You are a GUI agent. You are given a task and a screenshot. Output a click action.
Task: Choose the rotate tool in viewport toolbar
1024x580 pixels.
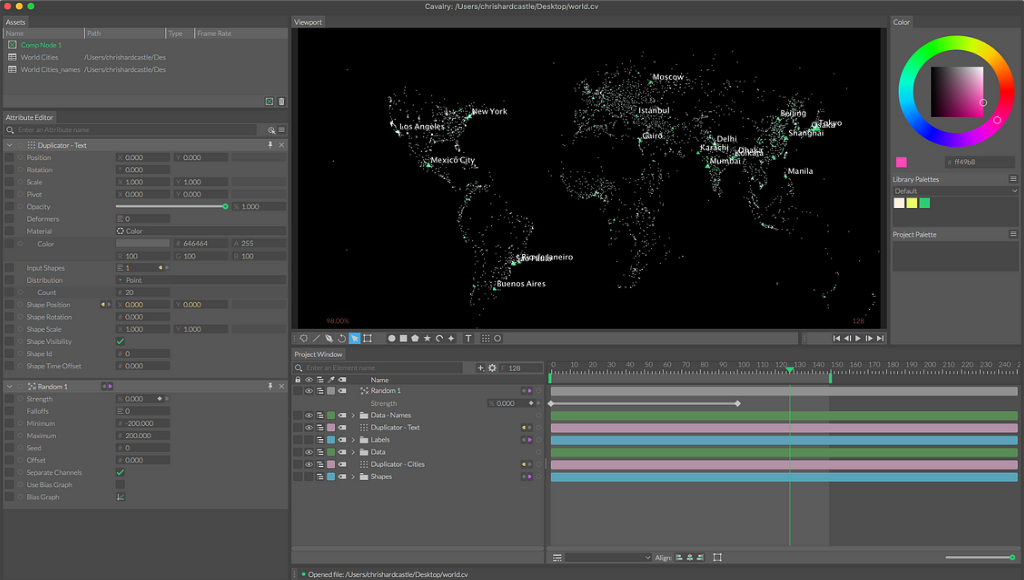(x=342, y=338)
